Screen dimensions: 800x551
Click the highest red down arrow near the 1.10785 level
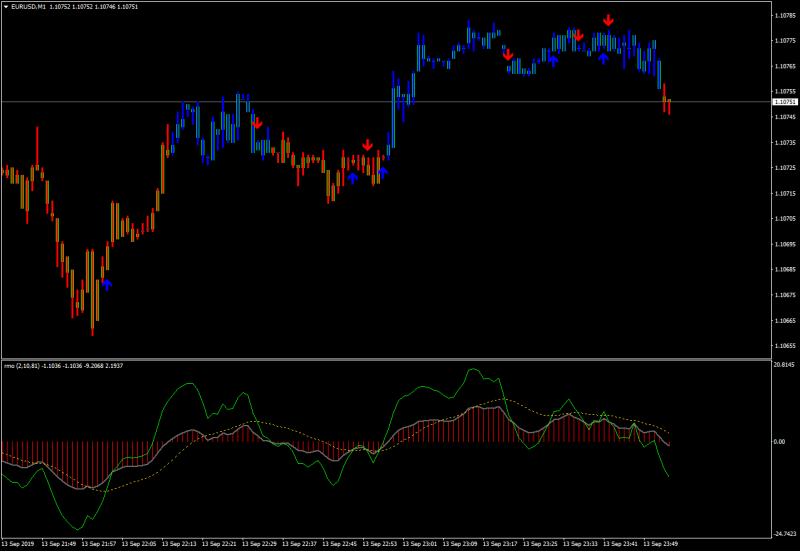pyautogui.click(x=608, y=20)
